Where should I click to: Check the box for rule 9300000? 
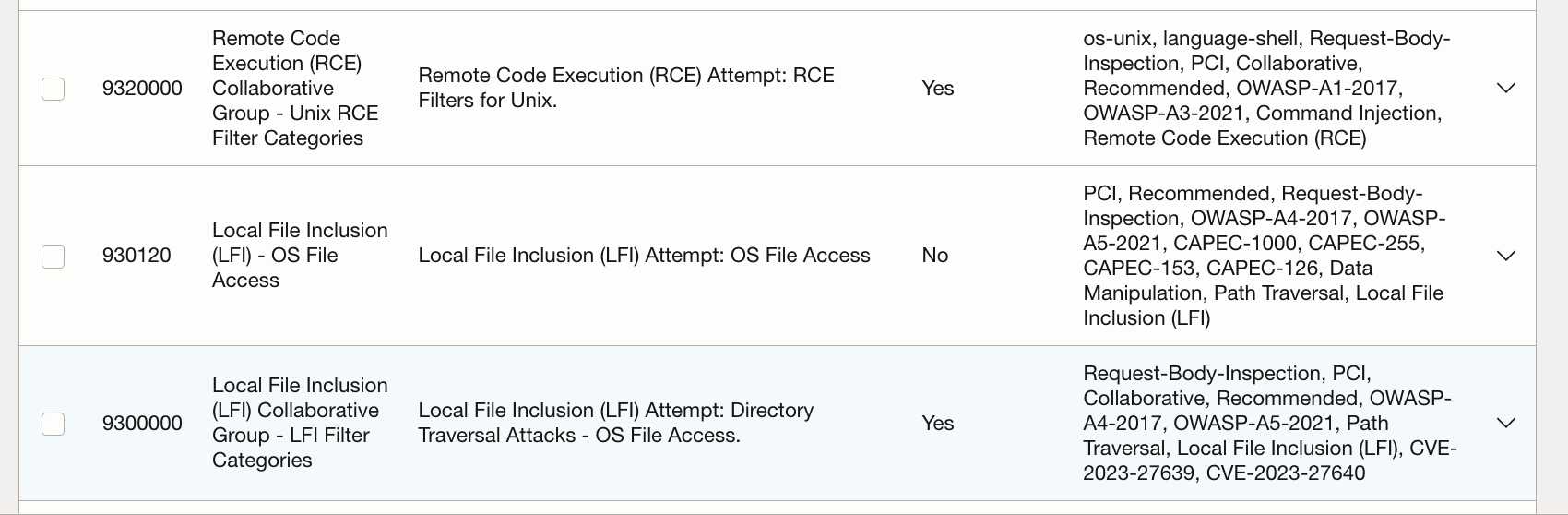coord(53,424)
